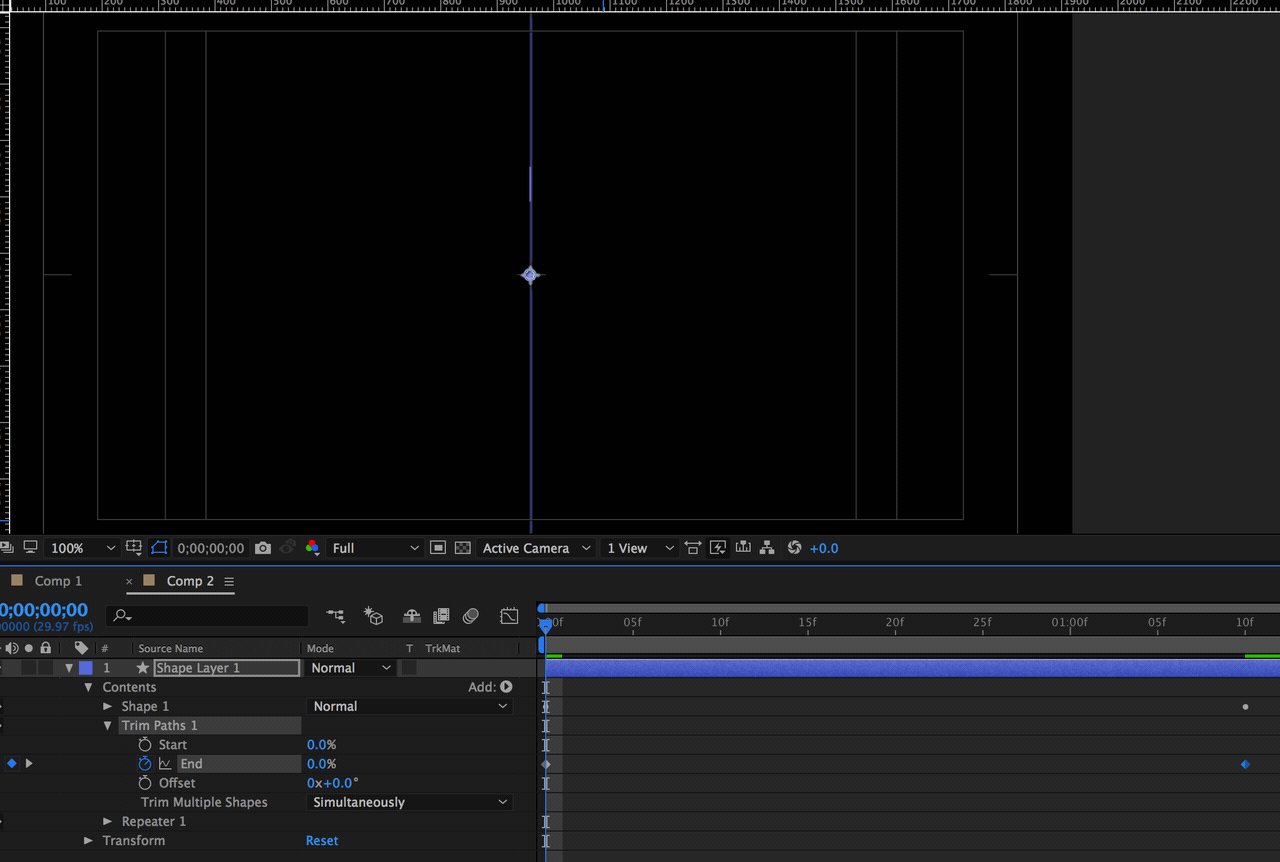Image resolution: width=1280 pixels, height=862 pixels.
Task: Open the 1 View layout dropdown
Action: pyautogui.click(x=639, y=548)
